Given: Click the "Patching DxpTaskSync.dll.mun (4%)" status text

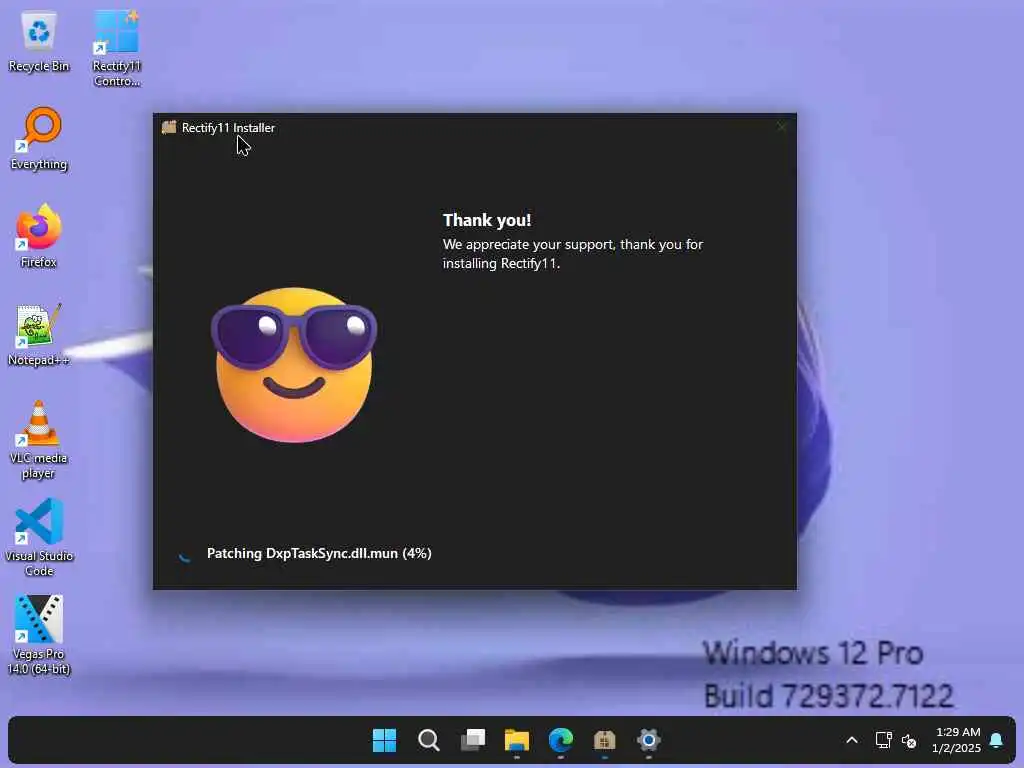Looking at the screenshot, I should 319,553.
